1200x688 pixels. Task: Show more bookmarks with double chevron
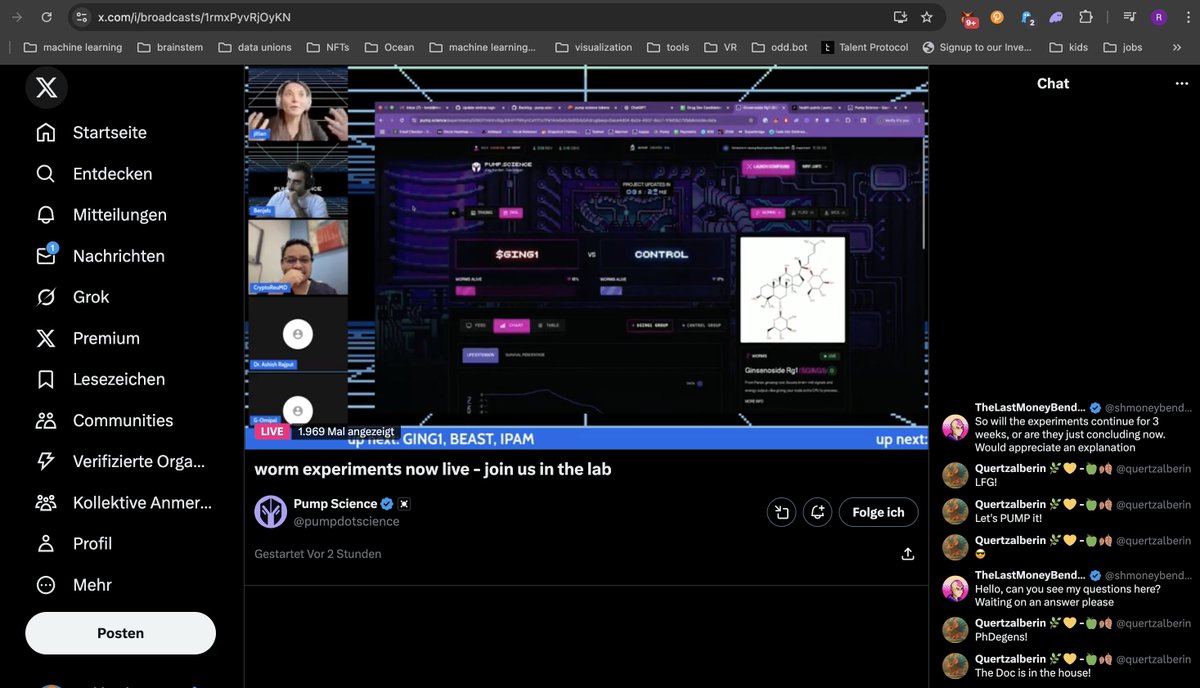(x=1179, y=47)
